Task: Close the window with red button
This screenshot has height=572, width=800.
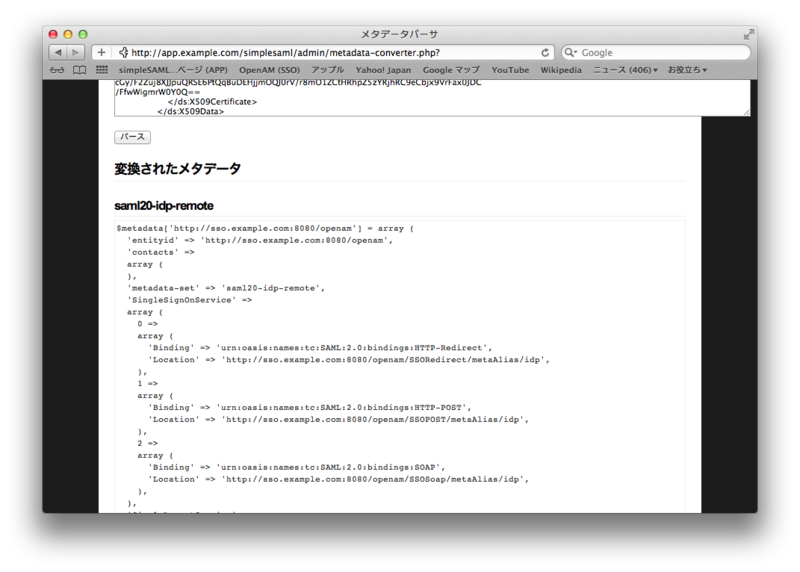Action: click(x=53, y=34)
